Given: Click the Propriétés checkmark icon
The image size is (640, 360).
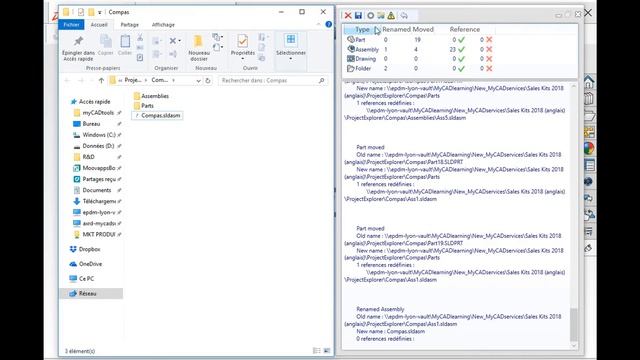Looking at the screenshot, I should pyautogui.click(x=242, y=41).
